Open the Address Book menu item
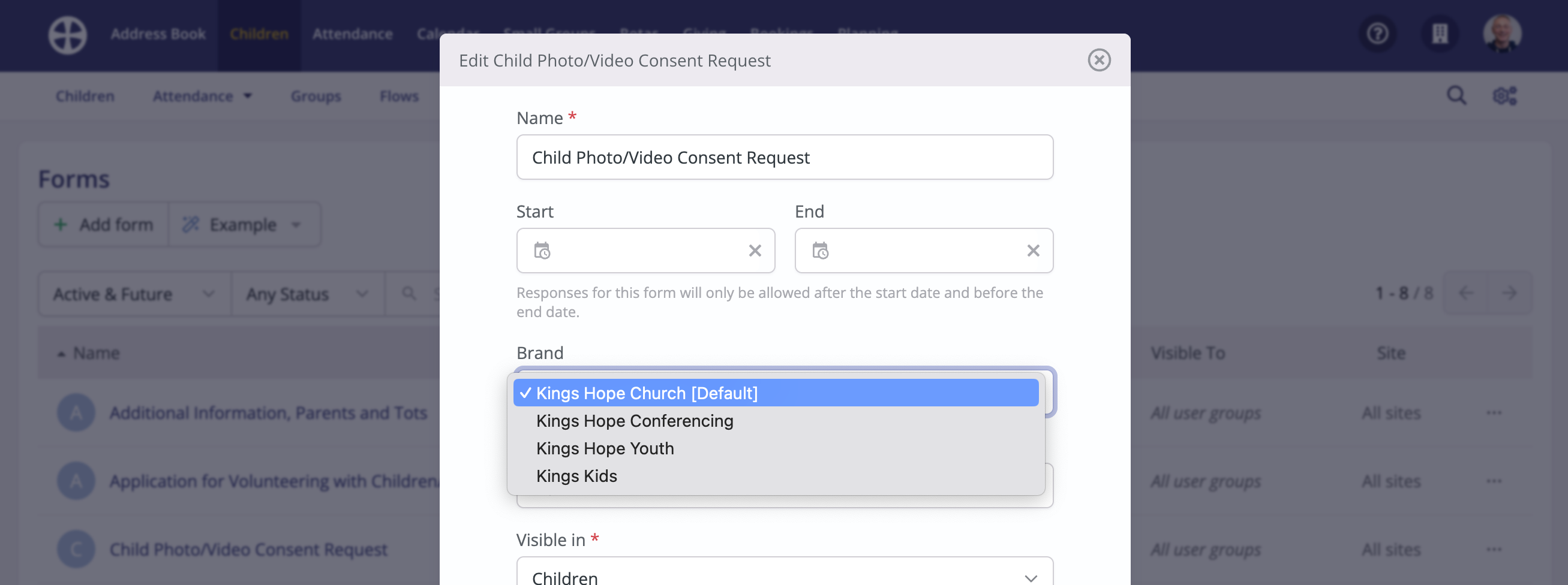This screenshot has width=1568, height=585. 158,34
